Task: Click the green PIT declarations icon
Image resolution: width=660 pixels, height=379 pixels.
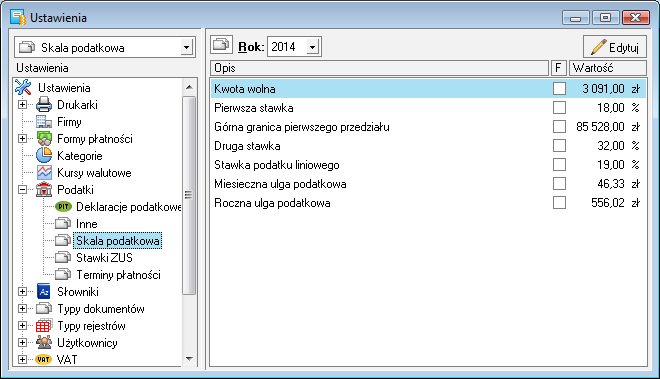Action: pos(63,206)
